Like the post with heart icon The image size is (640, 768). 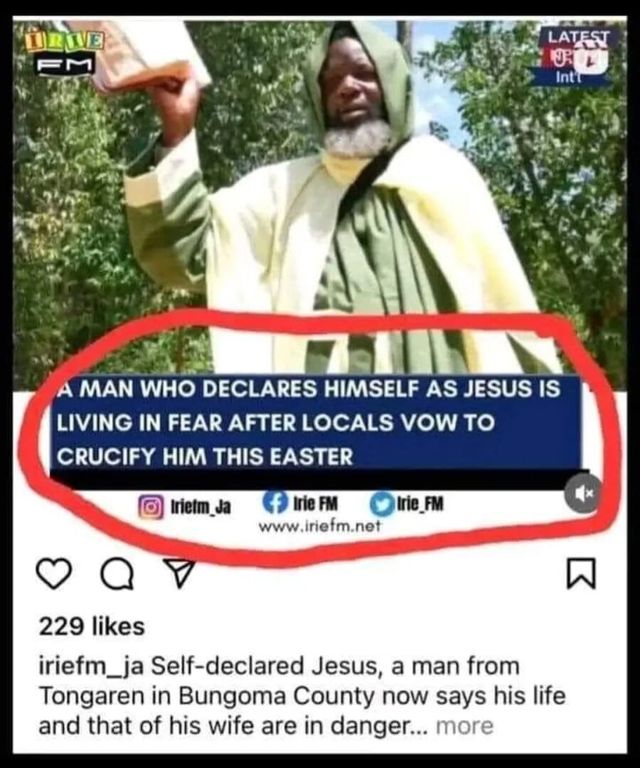(x=54, y=574)
